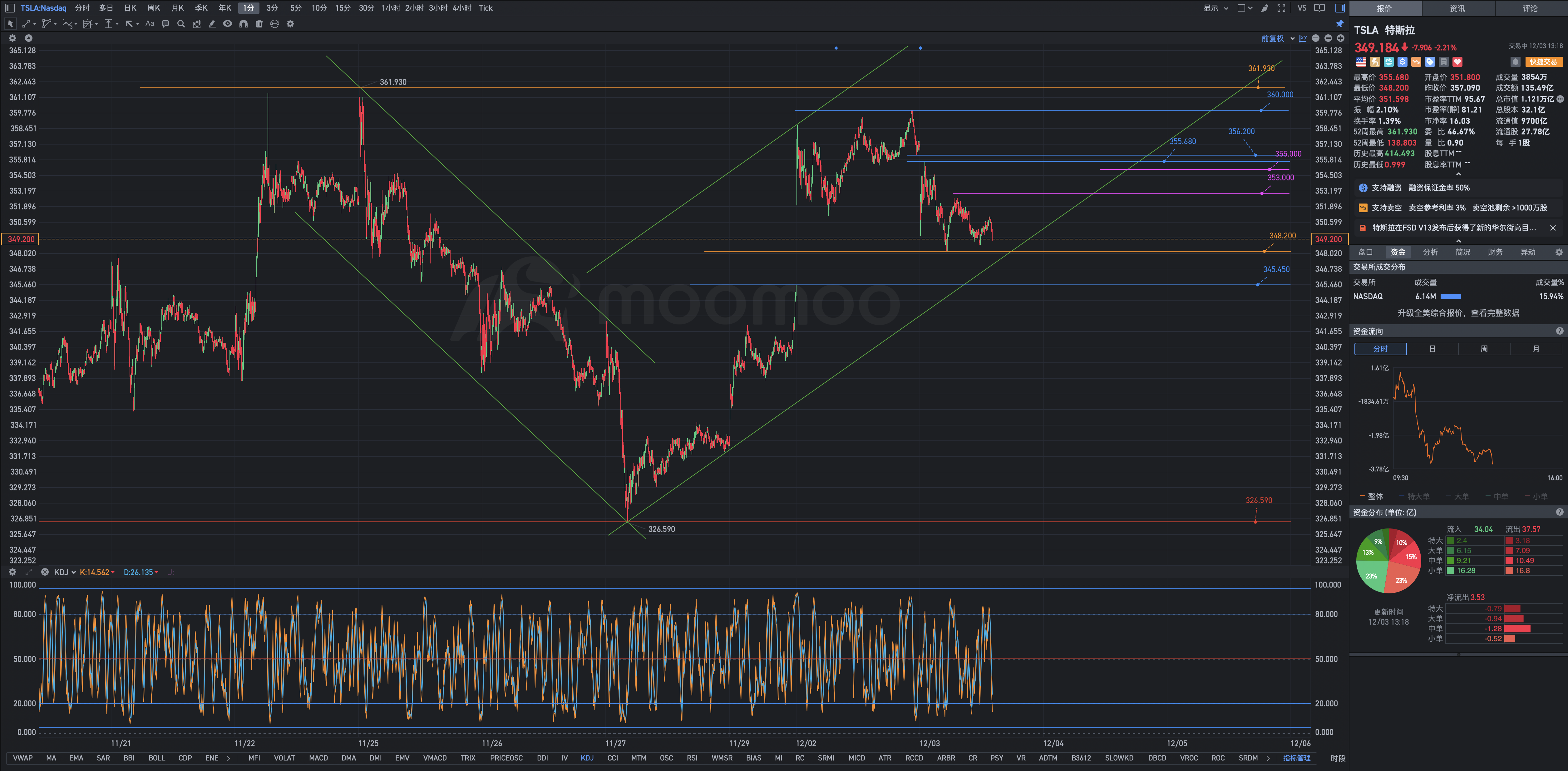Toggle right quote panel icon

1340,8
